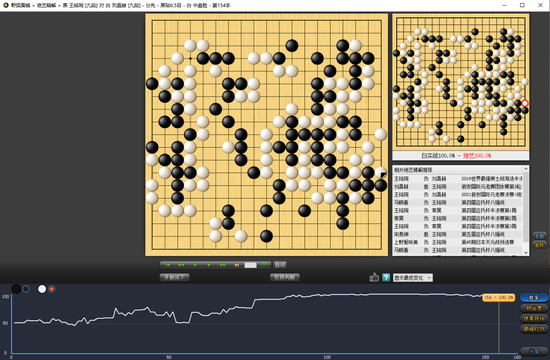
Task: Click the move number input field before GO
Action: [250, 265]
